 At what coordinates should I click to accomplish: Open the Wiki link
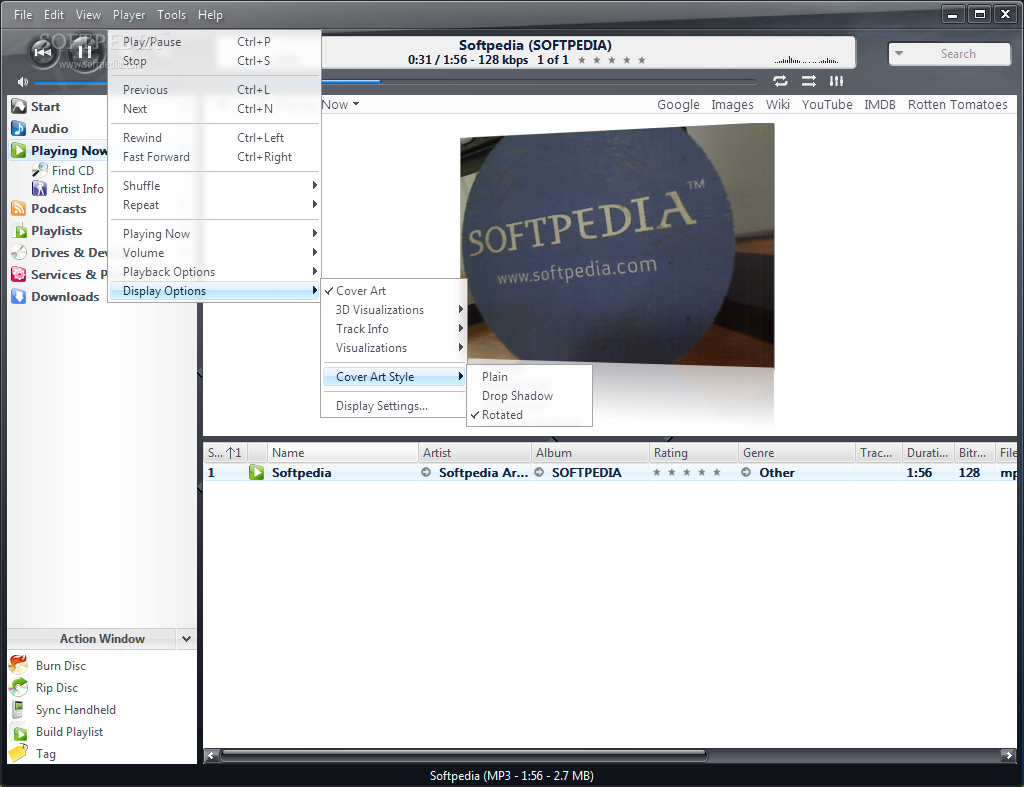(x=777, y=104)
